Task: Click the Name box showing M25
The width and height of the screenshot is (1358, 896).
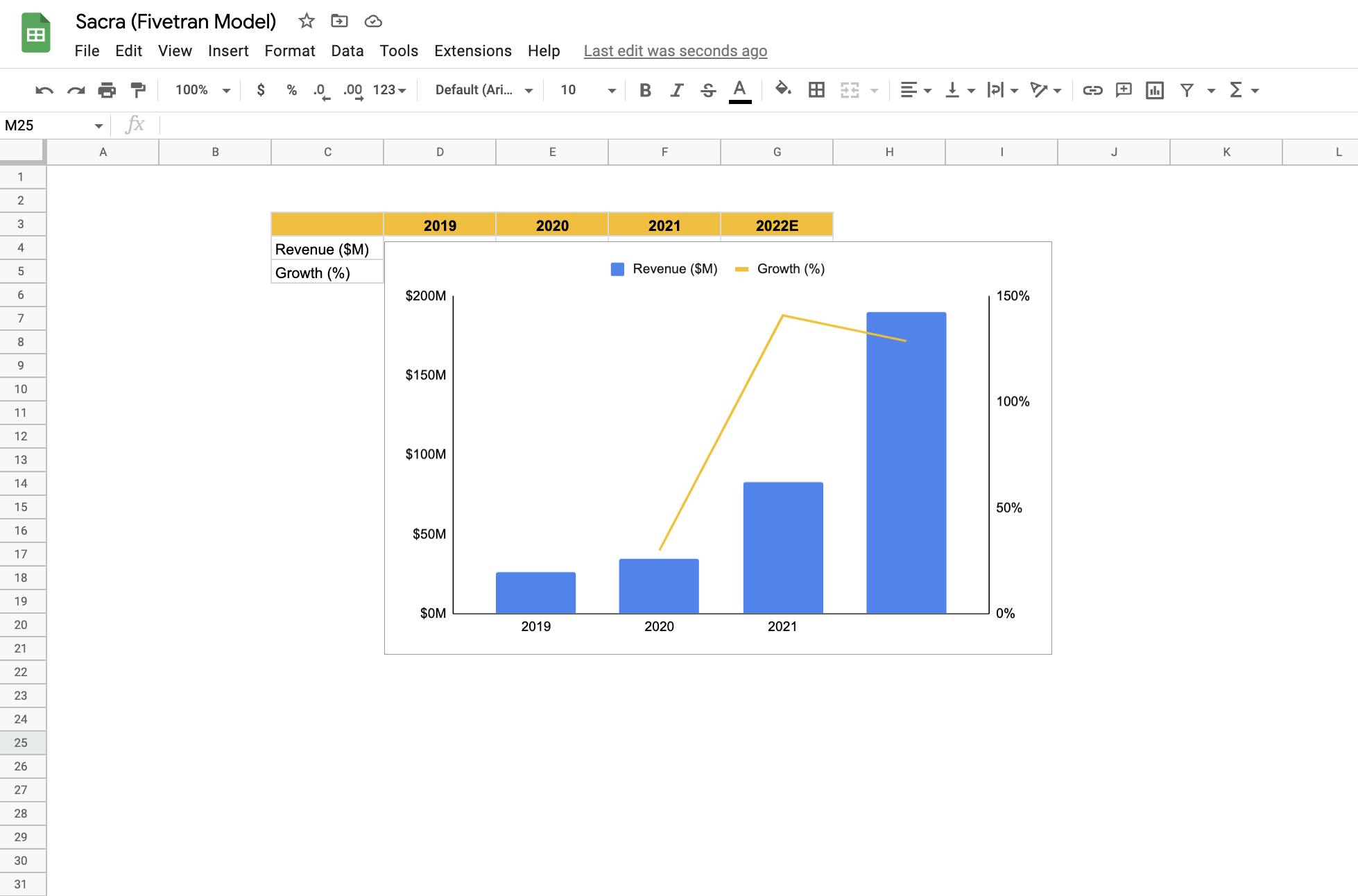Action: (54, 126)
